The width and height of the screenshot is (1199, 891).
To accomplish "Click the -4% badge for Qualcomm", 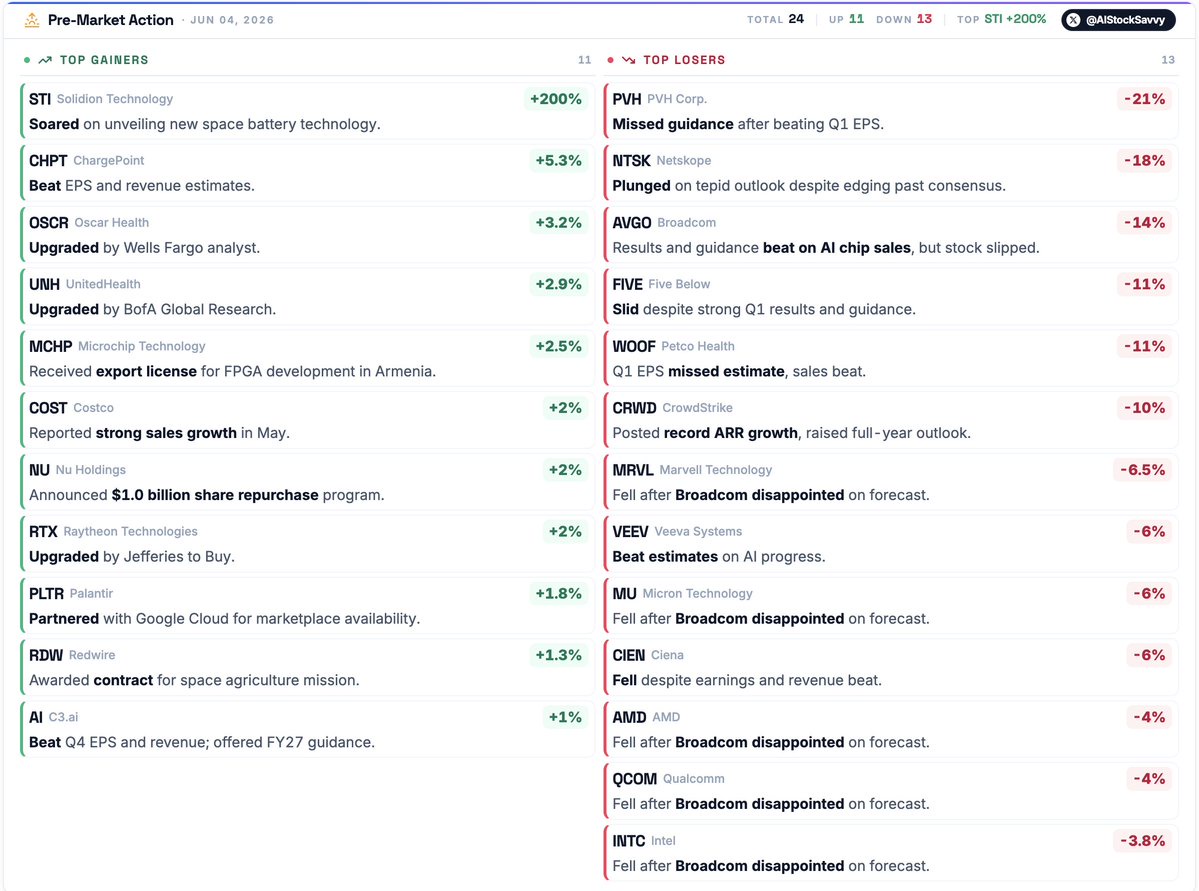I will click(1149, 779).
